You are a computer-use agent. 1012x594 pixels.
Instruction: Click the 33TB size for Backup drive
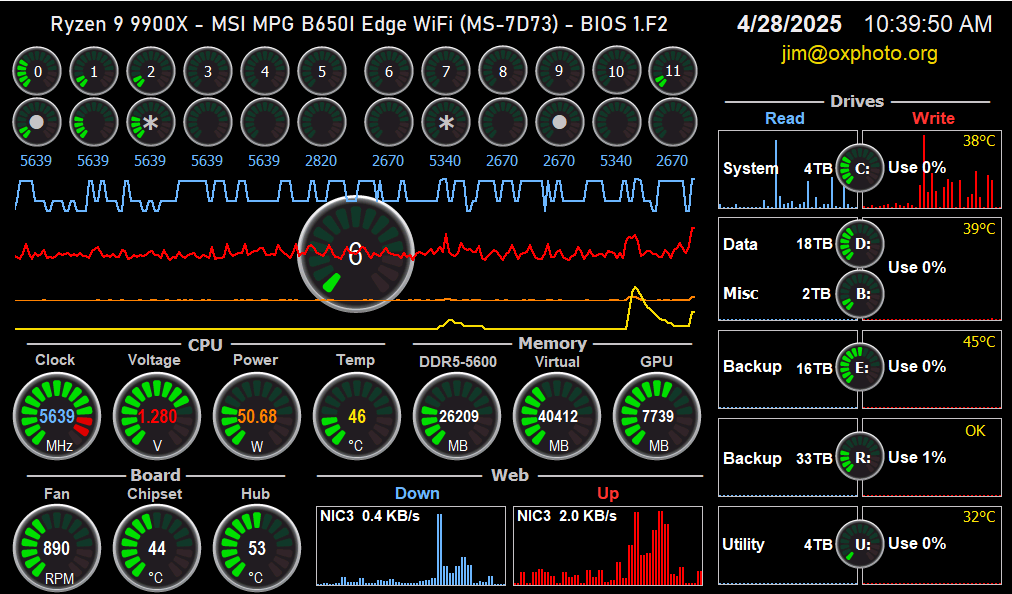coord(815,458)
